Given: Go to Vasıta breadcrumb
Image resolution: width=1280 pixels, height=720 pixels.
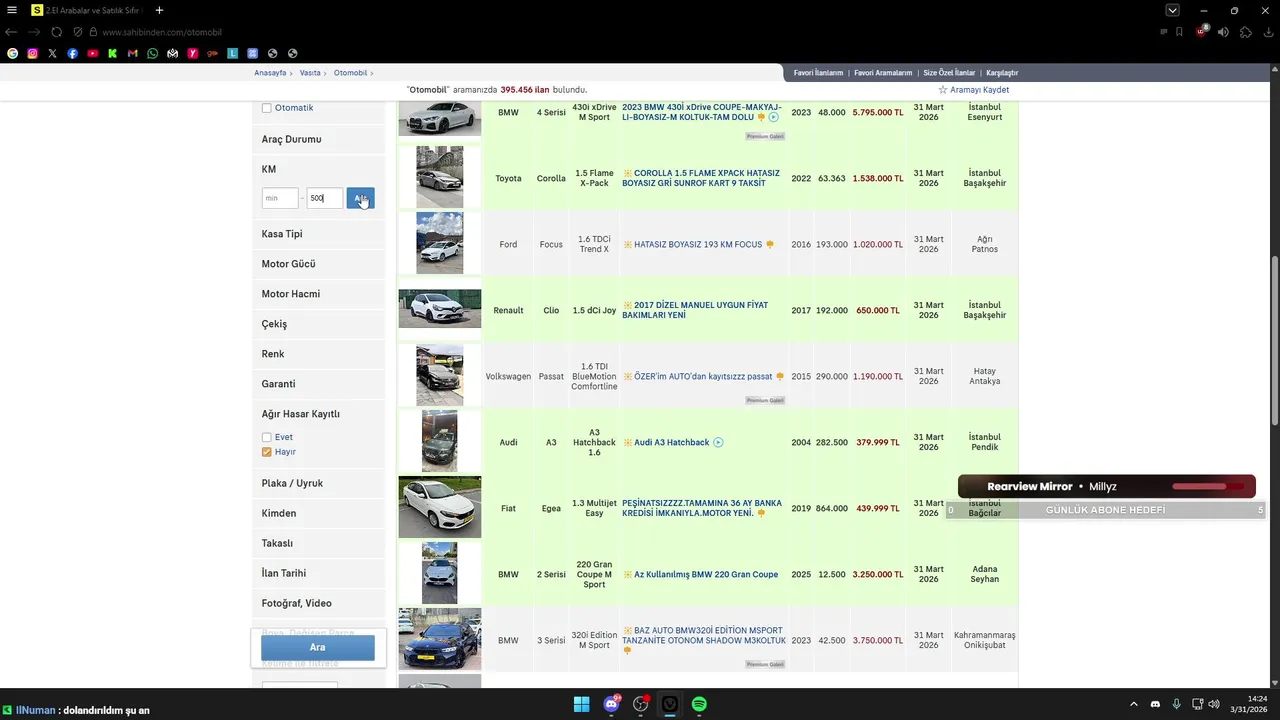Looking at the screenshot, I should pos(310,73).
